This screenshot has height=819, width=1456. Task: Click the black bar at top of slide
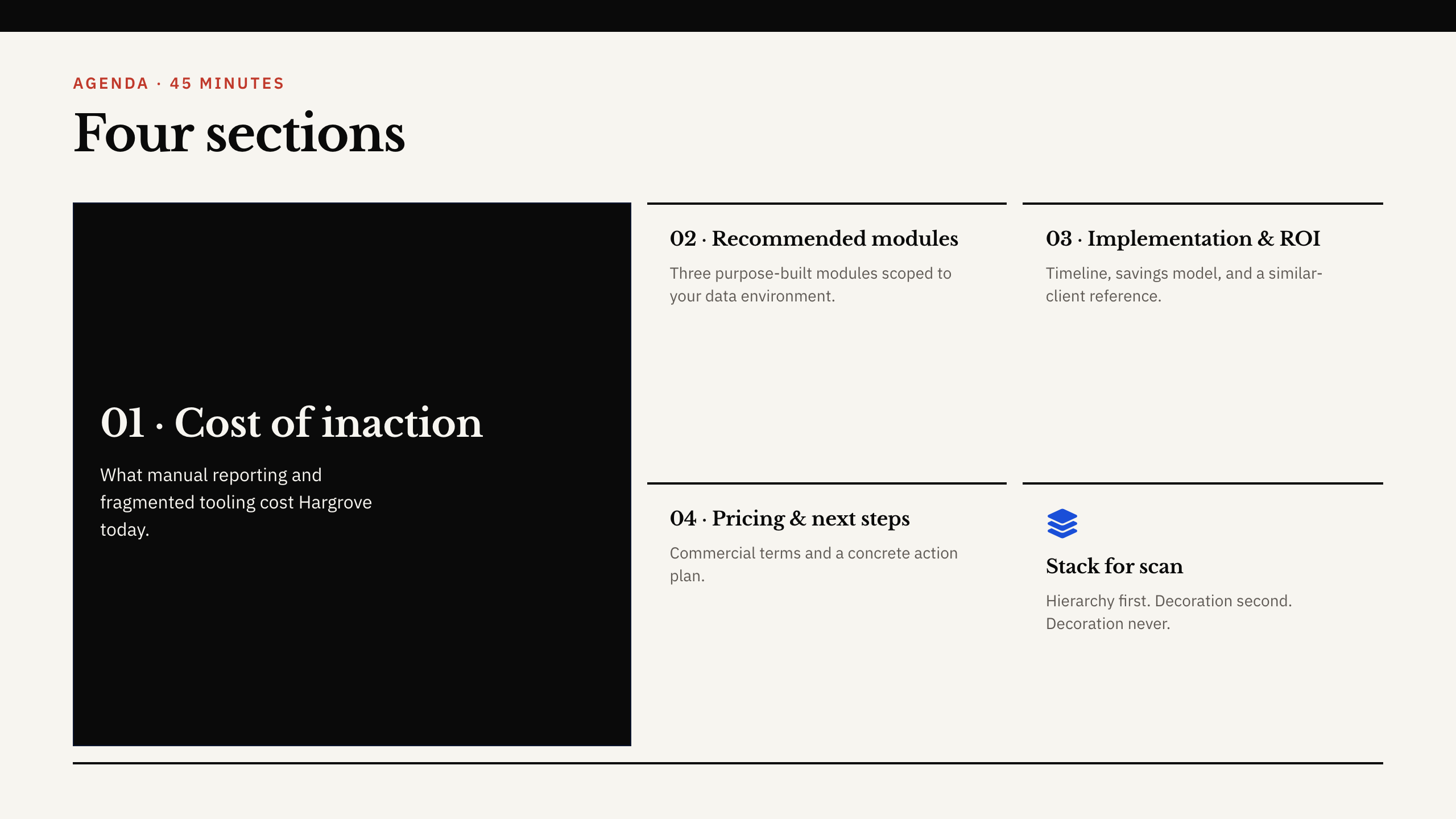pyautogui.click(x=728, y=15)
